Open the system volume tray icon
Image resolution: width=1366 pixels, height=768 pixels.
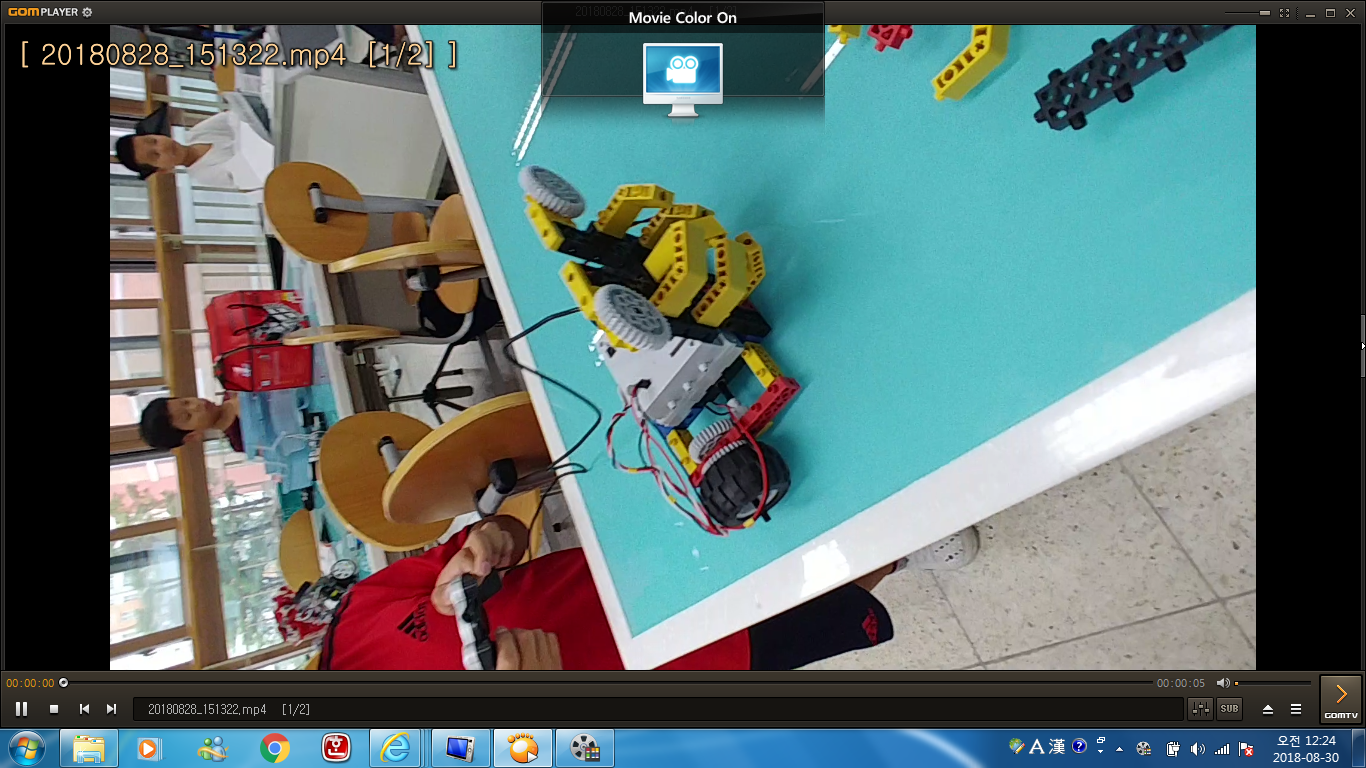point(1198,748)
